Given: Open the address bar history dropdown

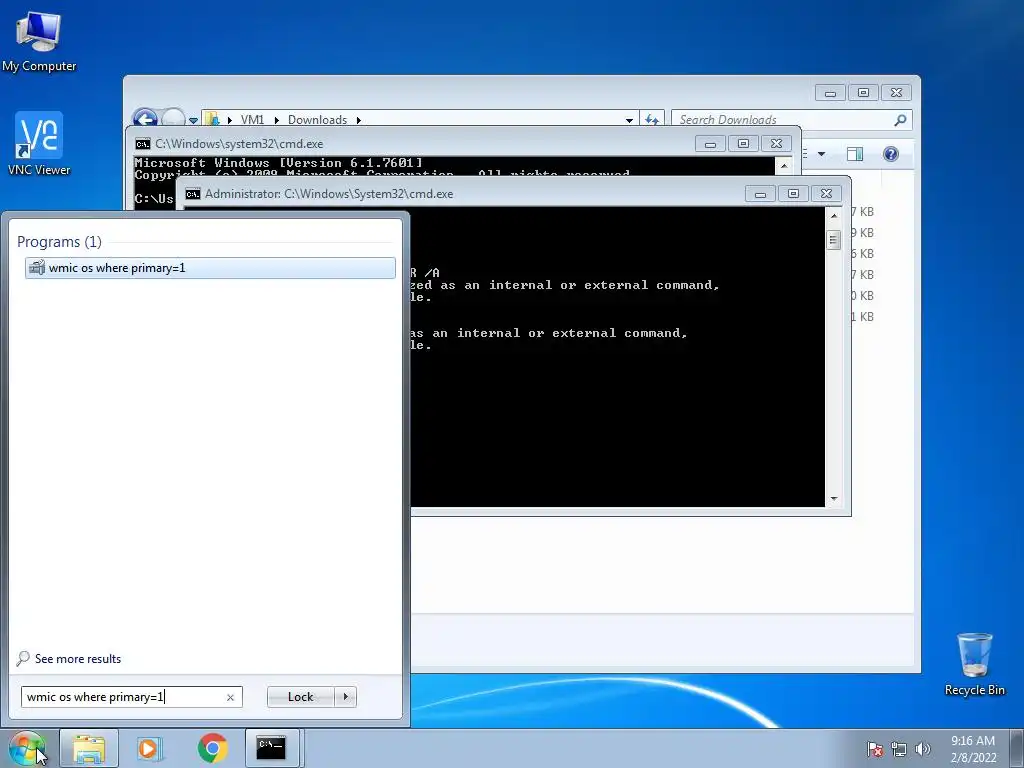Looking at the screenshot, I should (629, 120).
